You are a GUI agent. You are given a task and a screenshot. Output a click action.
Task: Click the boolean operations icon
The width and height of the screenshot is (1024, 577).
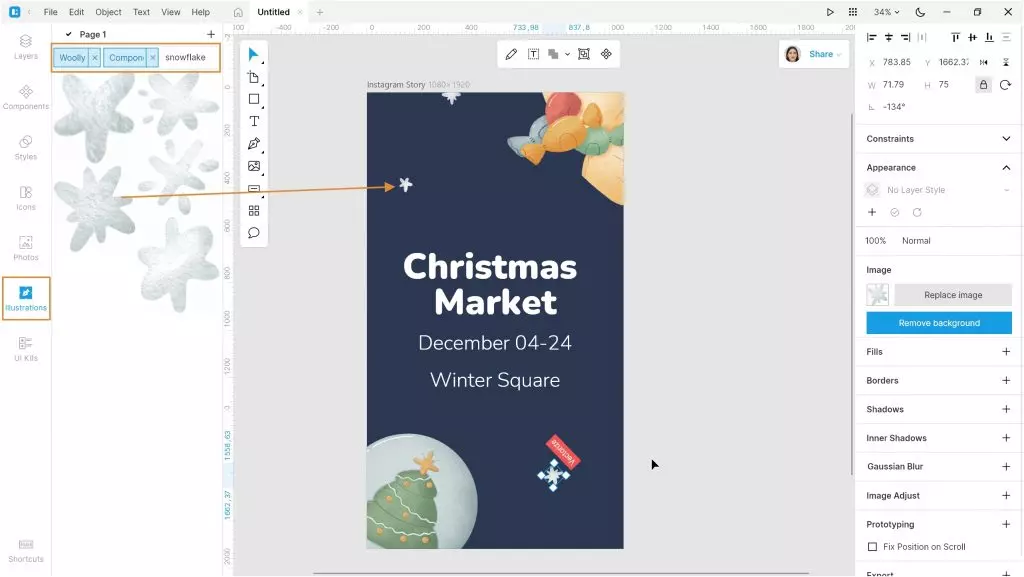pyautogui.click(x=553, y=54)
